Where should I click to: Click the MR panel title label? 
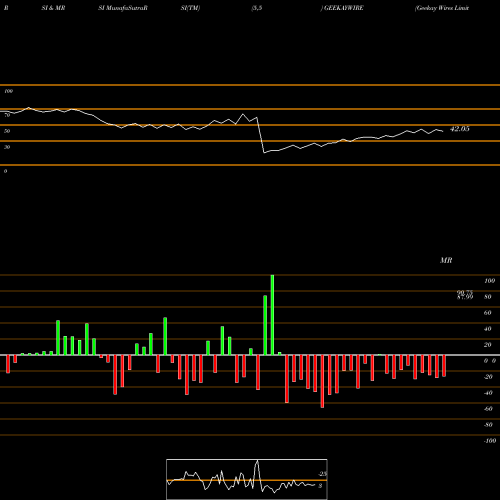pyautogui.click(x=446, y=260)
